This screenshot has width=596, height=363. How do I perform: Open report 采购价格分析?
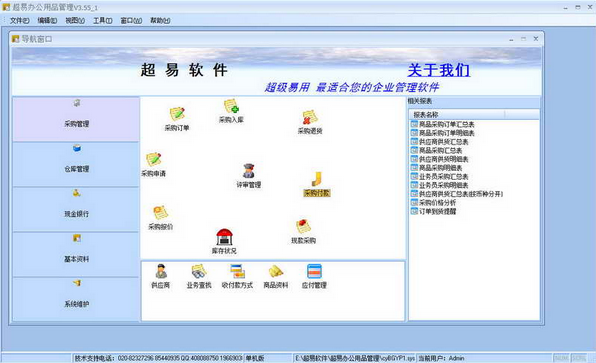click(x=433, y=203)
